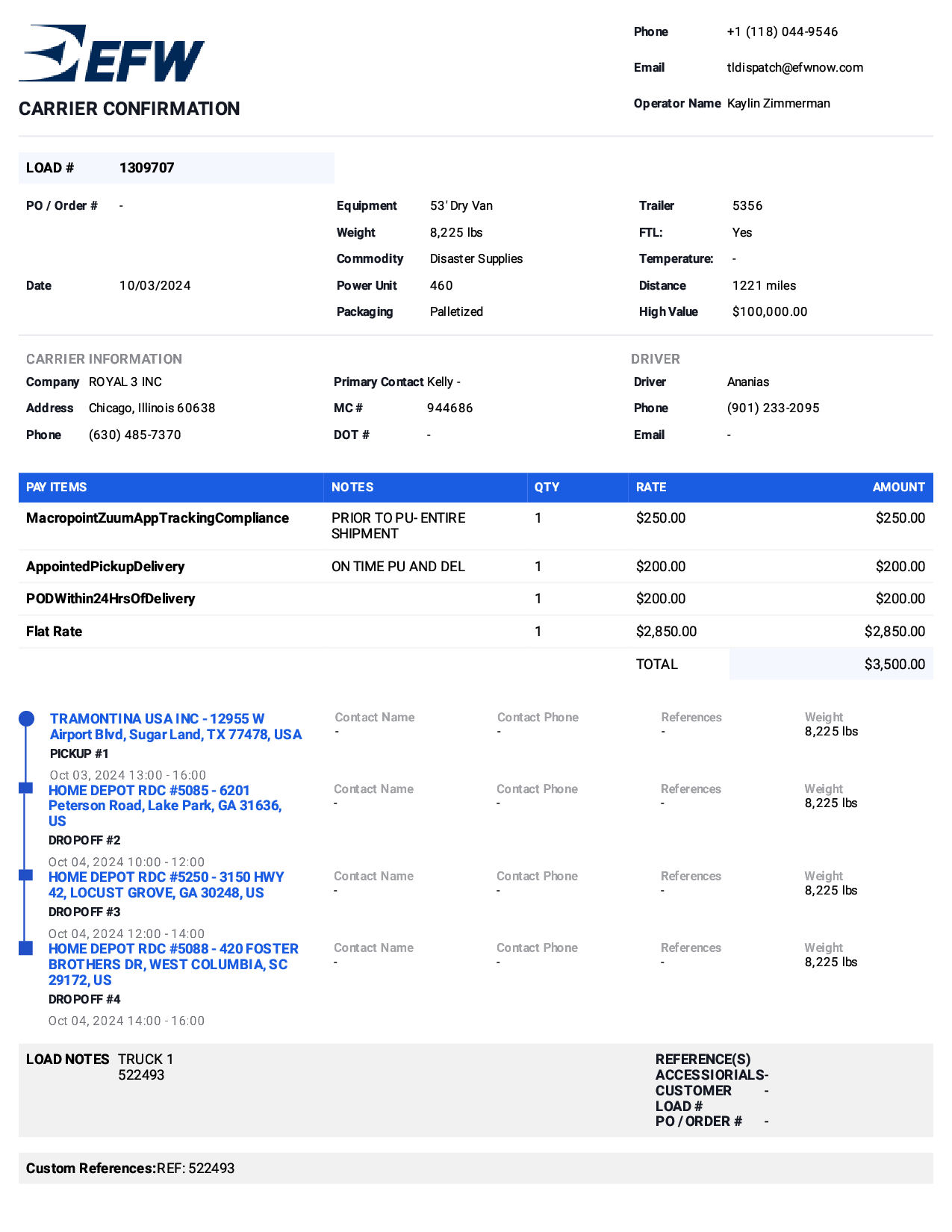Select operator name Kaylin Zimmerman
The width and height of the screenshot is (952, 1232).
click(x=779, y=103)
